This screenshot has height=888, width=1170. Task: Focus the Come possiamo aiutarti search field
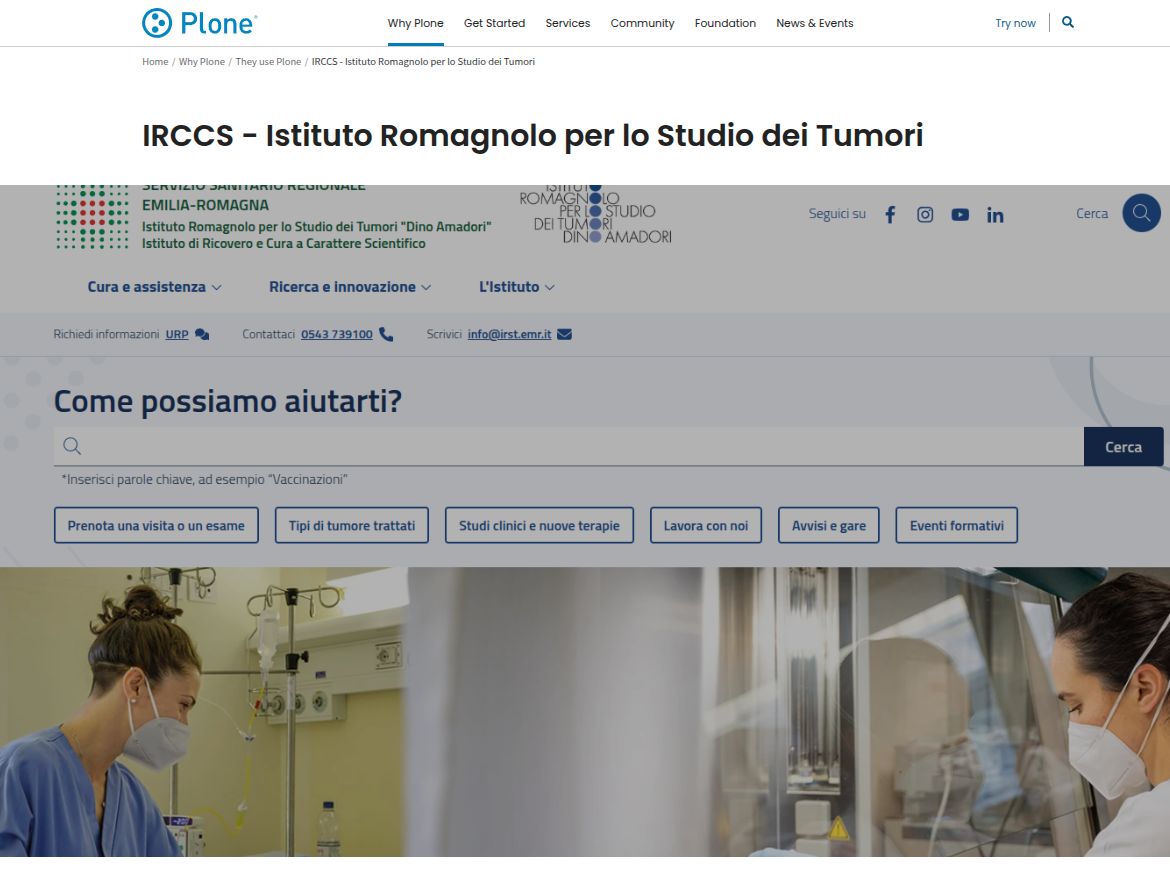pos(569,446)
